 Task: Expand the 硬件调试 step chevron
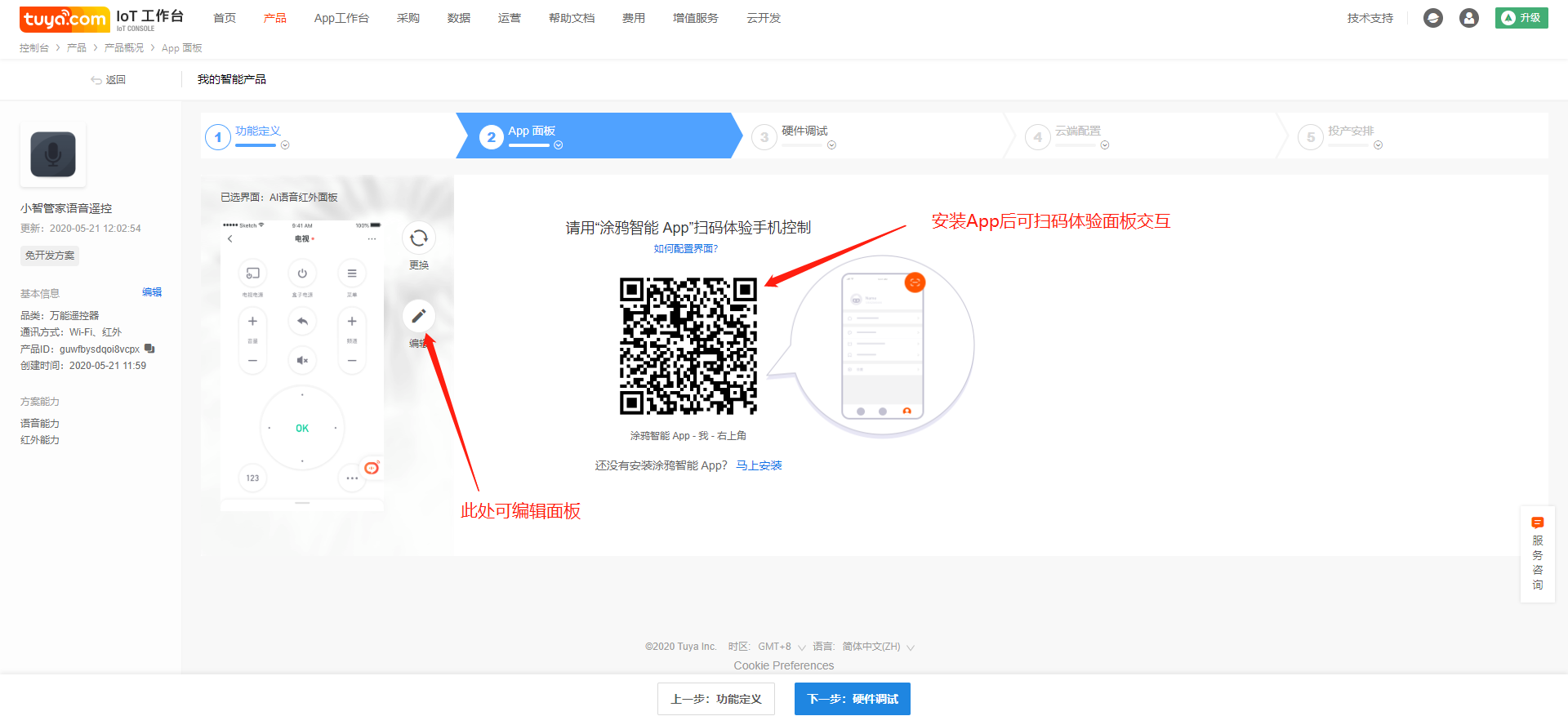pos(831,145)
